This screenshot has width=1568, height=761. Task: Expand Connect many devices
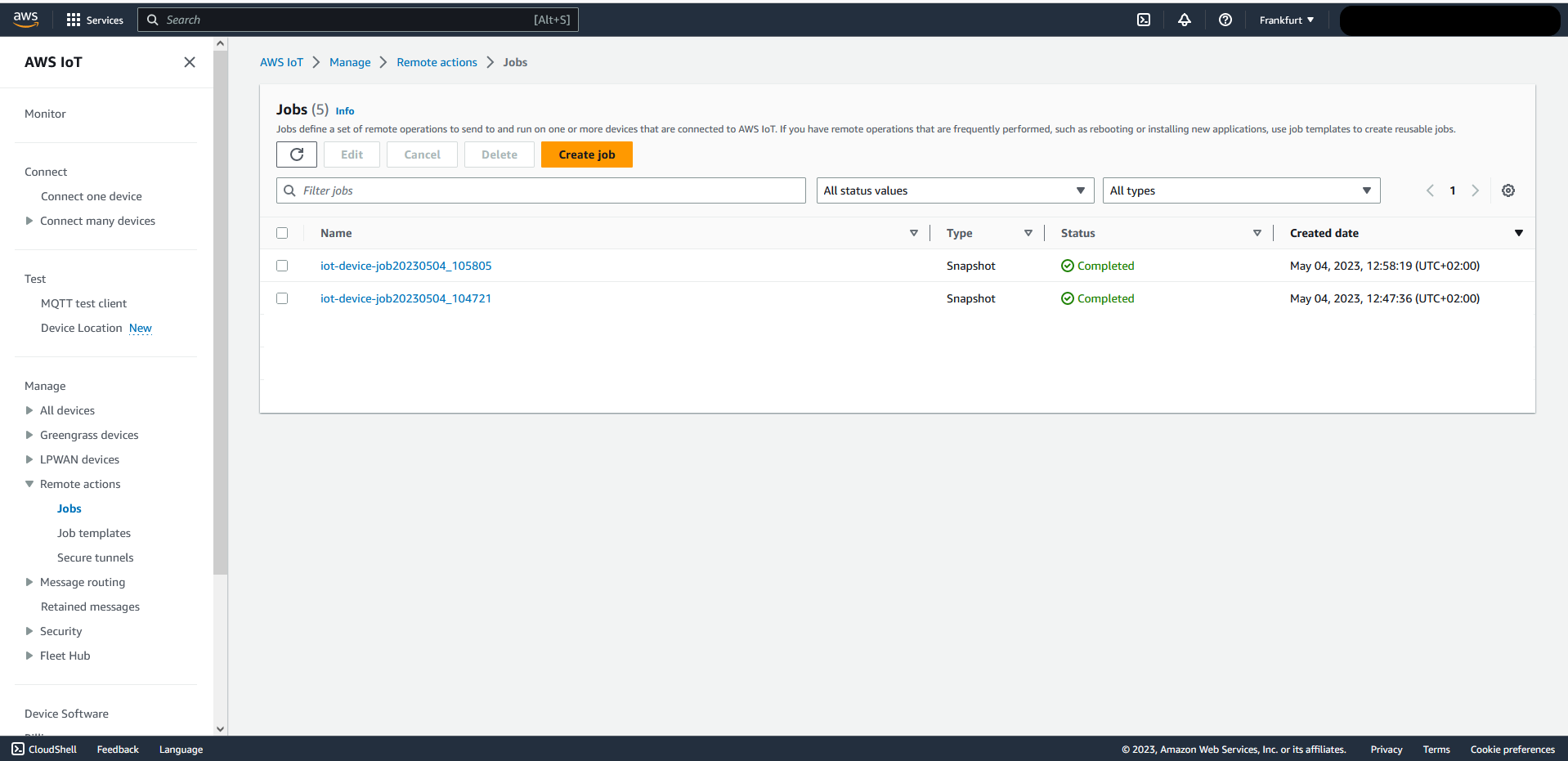tap(29, 221)
